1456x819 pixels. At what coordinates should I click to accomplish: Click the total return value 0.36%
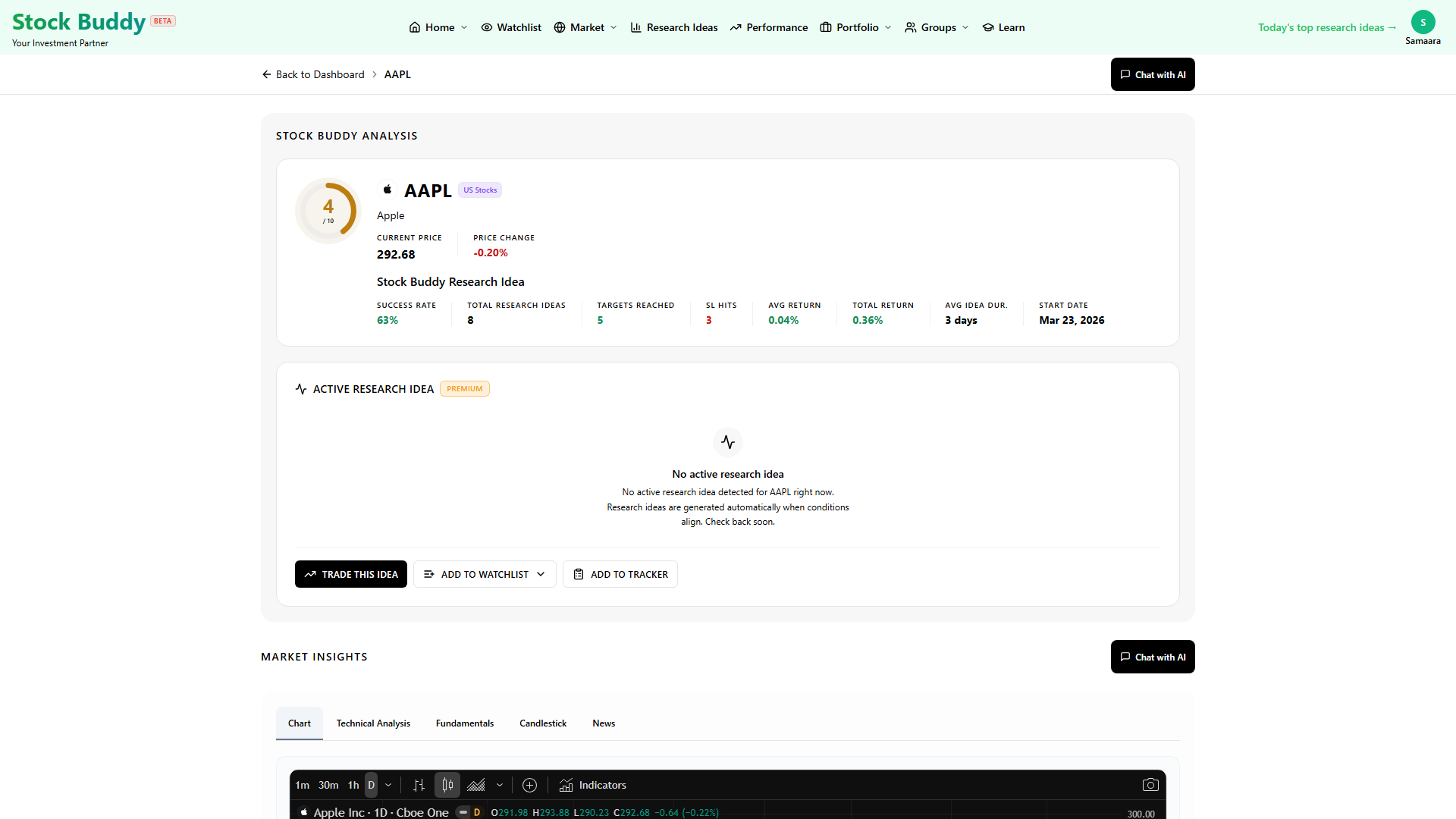(x=868, y=320)
